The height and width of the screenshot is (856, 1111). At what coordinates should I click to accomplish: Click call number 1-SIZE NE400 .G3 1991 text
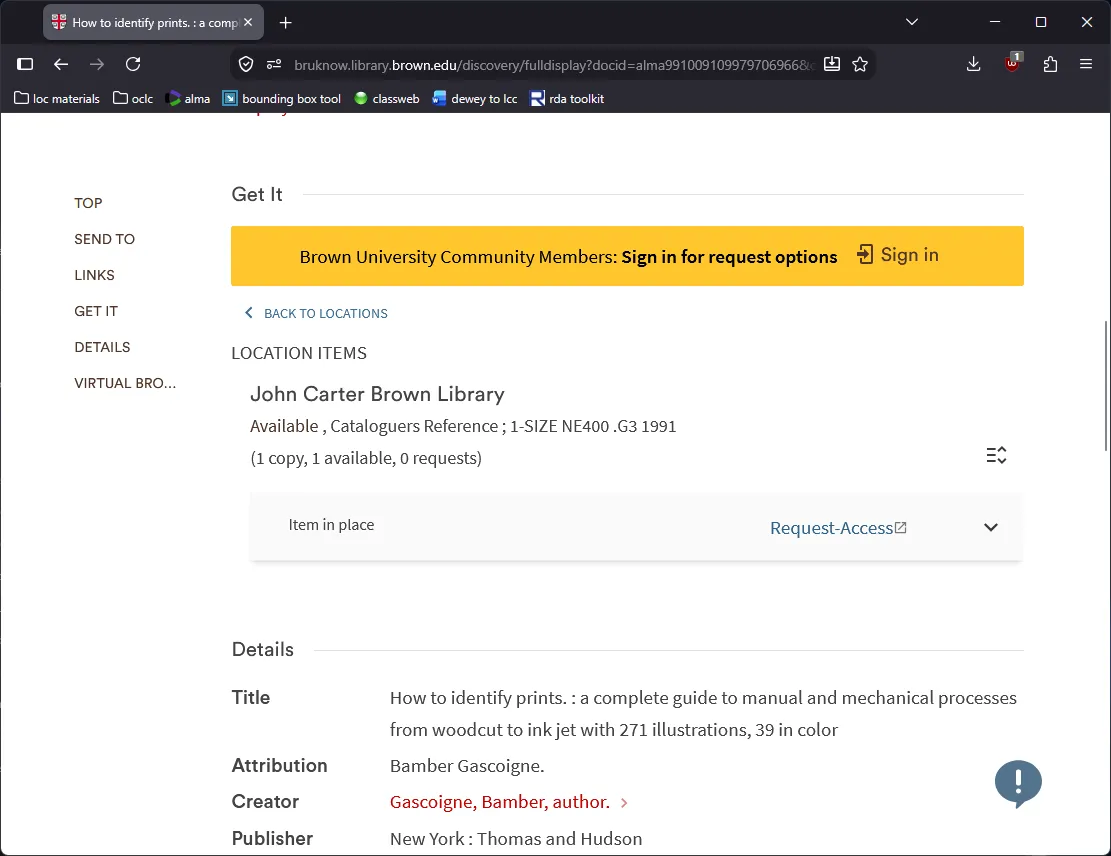pyautogui.click(x=593, y=427)
